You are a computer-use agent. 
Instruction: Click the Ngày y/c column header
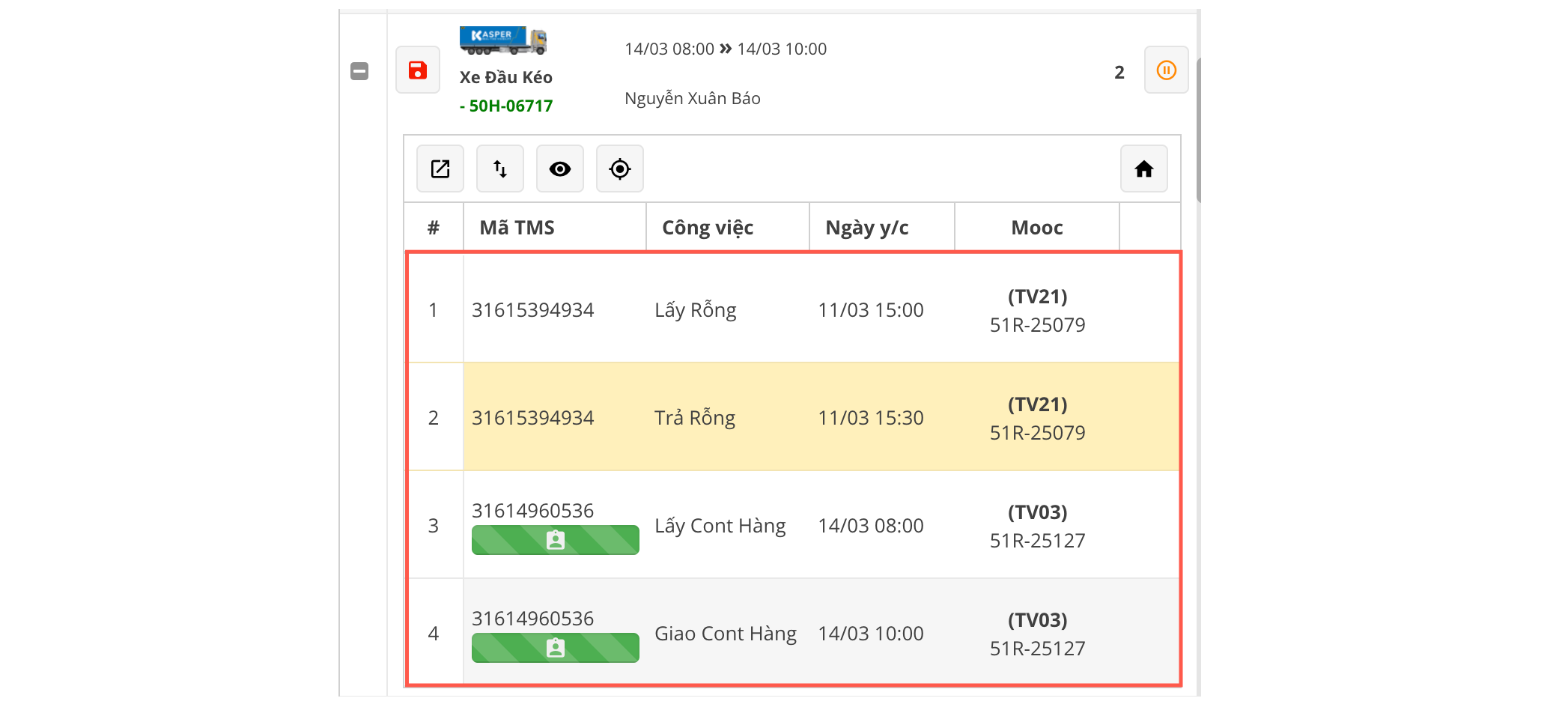pos(866,228)
